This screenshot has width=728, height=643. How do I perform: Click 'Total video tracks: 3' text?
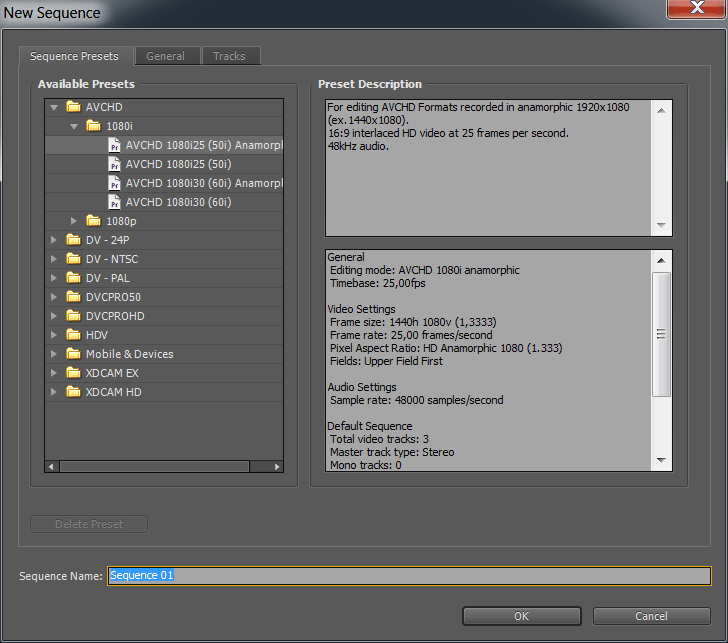click(x=379, y=439)
